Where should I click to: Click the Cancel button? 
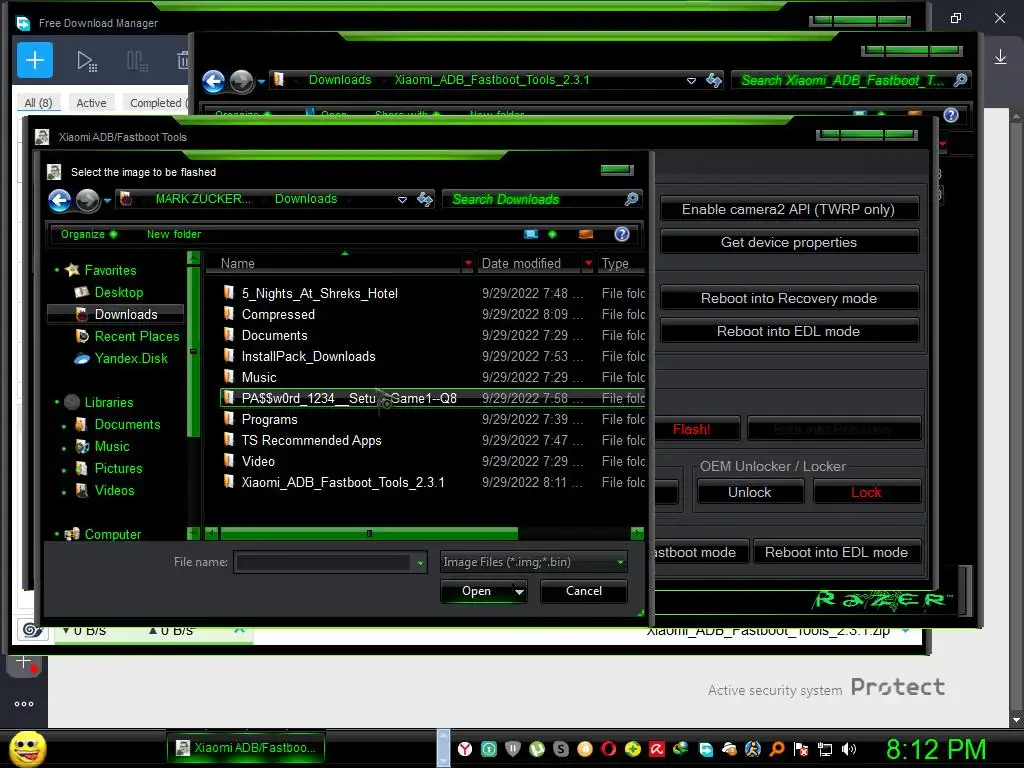pyautogui.click(x=584, y=591)
